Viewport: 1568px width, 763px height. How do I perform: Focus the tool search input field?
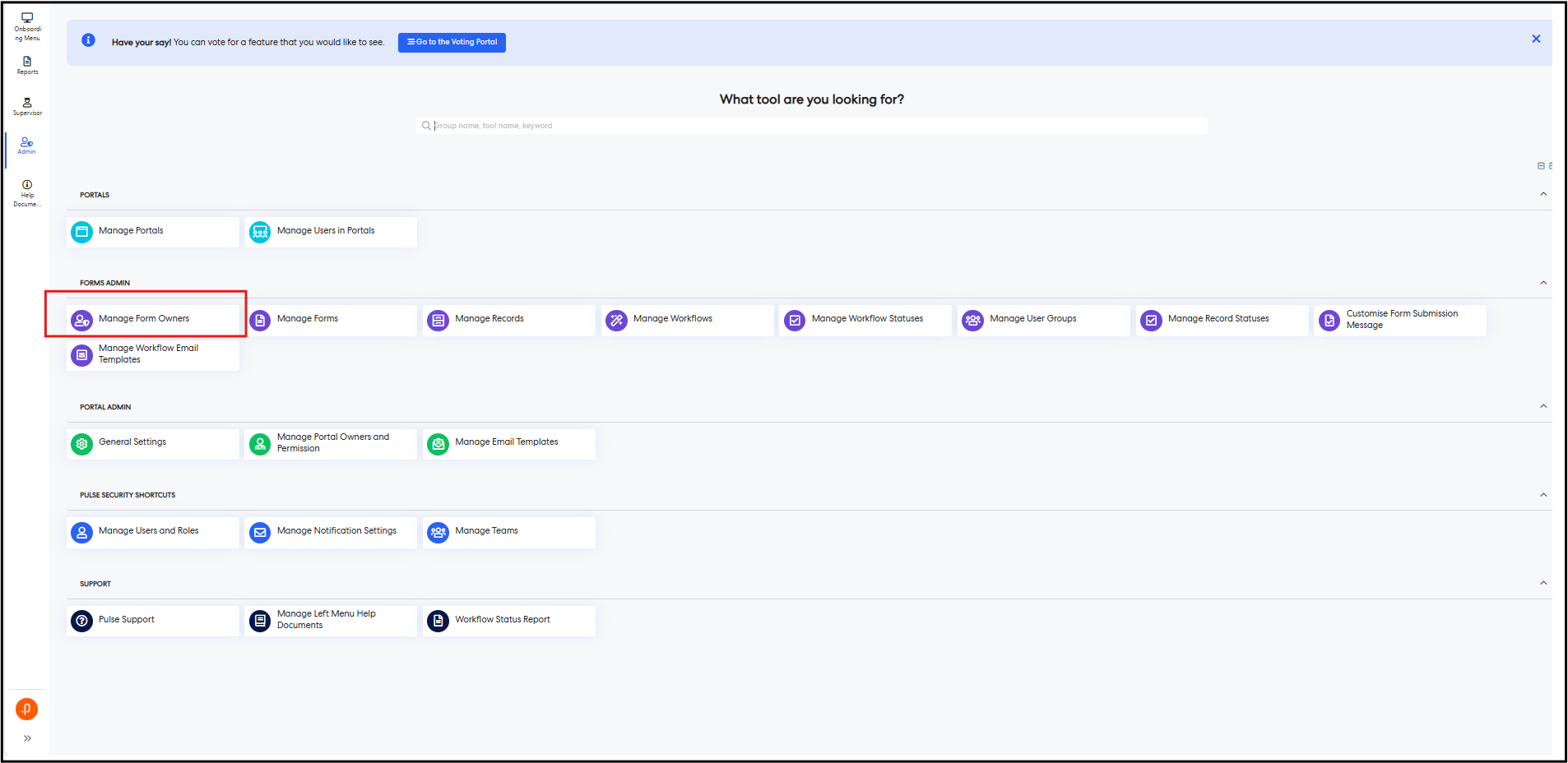click(x=814, y=126)
